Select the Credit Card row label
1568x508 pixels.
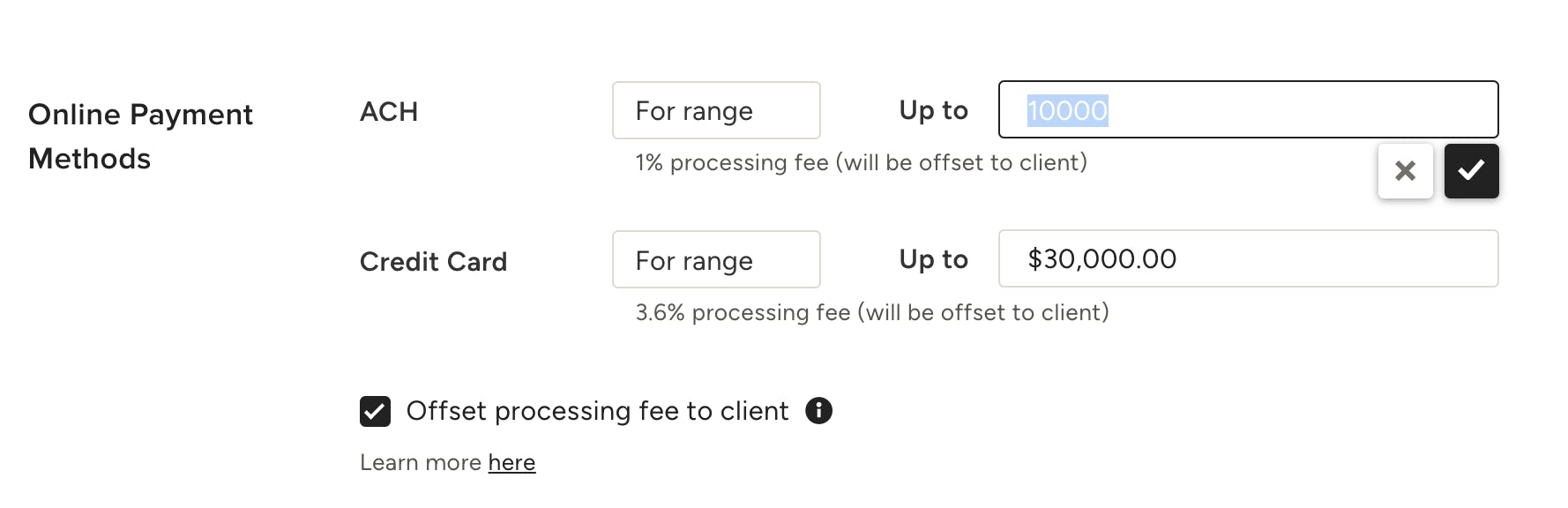[x=433, y=261]
